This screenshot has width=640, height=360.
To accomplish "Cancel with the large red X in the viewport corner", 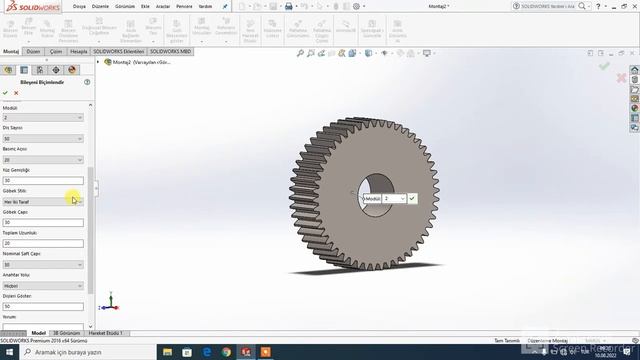I will 621,78.
